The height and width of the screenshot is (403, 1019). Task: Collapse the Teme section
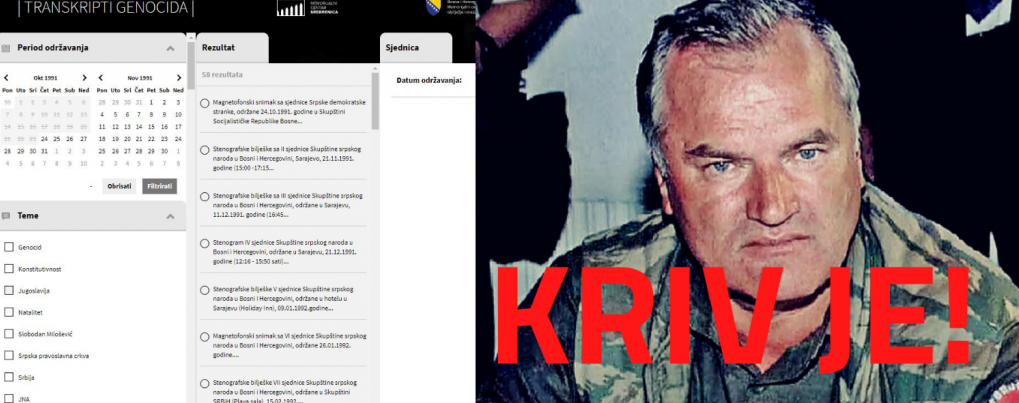click(x=170, y=216)
